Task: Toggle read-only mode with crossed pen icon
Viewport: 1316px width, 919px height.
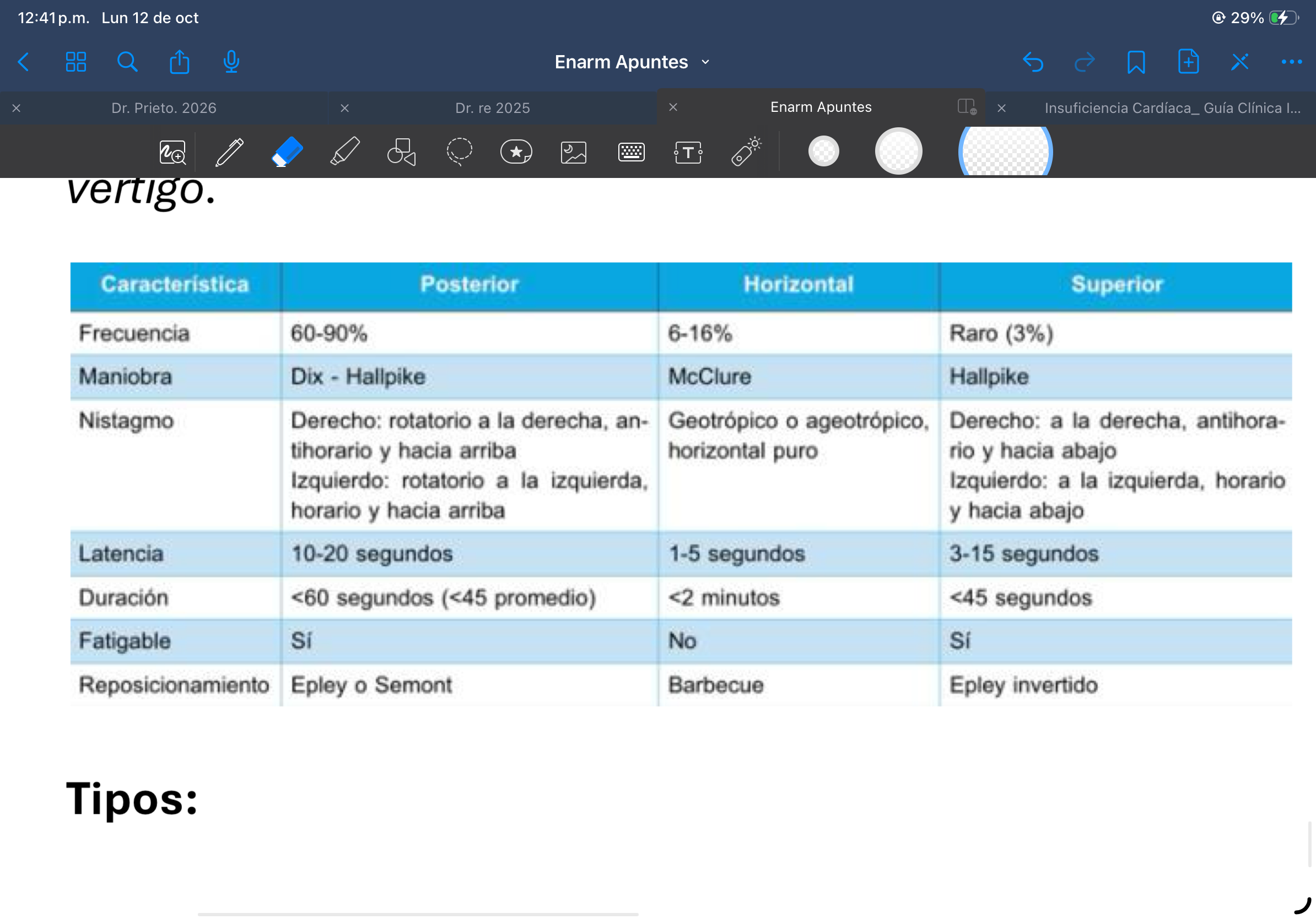Action: tap(1240, 62)
